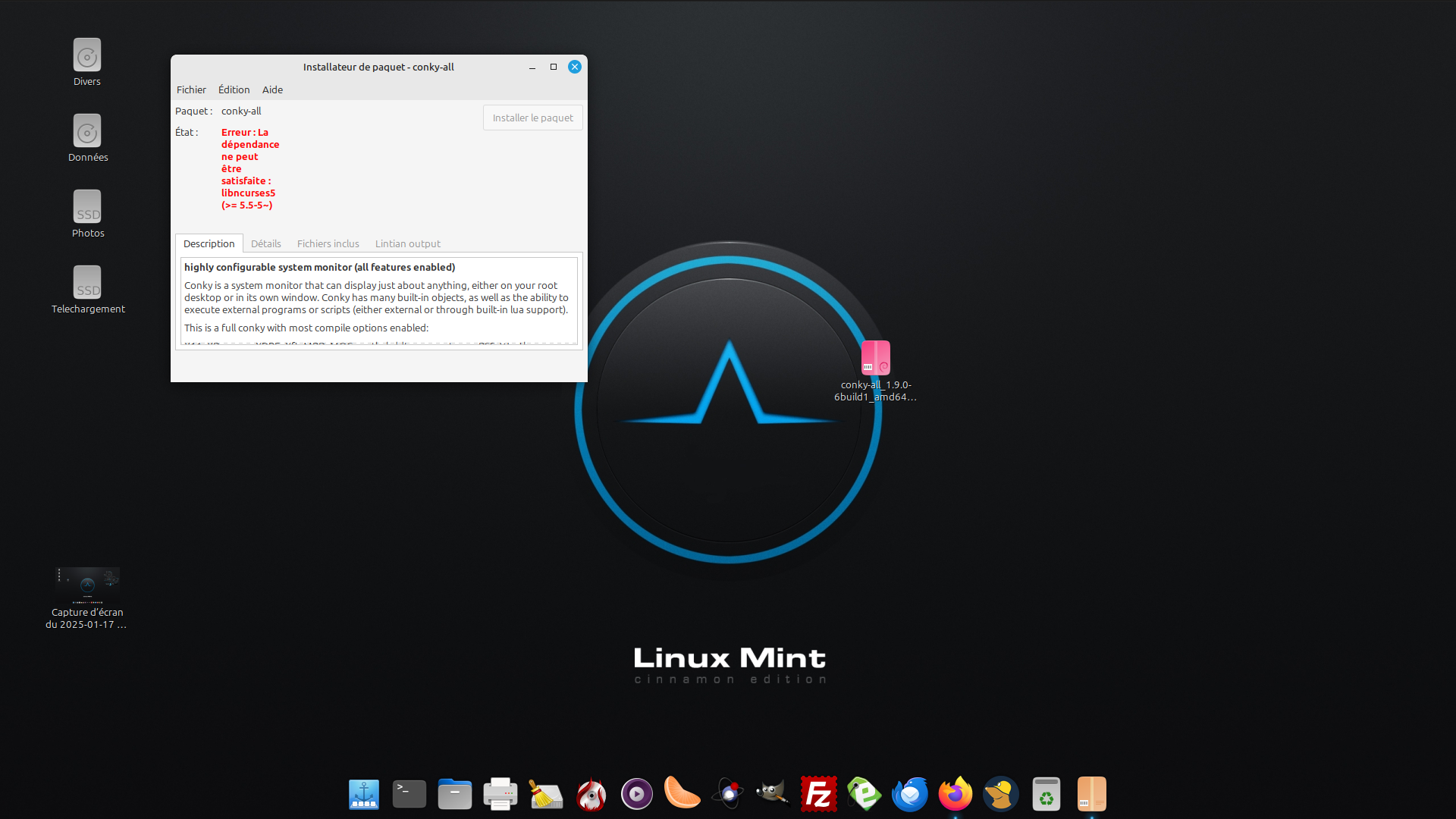Click the Installer le paquet button
The image size is (1456, 819).
(533, 118)
